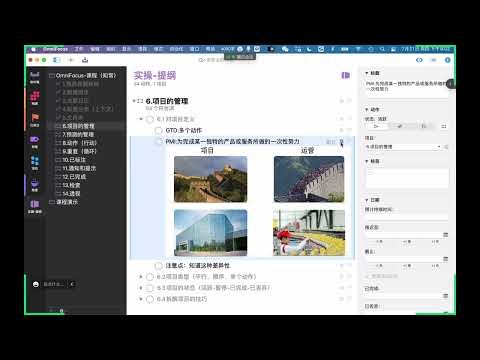The height and width of the screenshot is (360, 480).
Task: Open the pink grid Forecast perspective
Action: (x=35, y=98)
